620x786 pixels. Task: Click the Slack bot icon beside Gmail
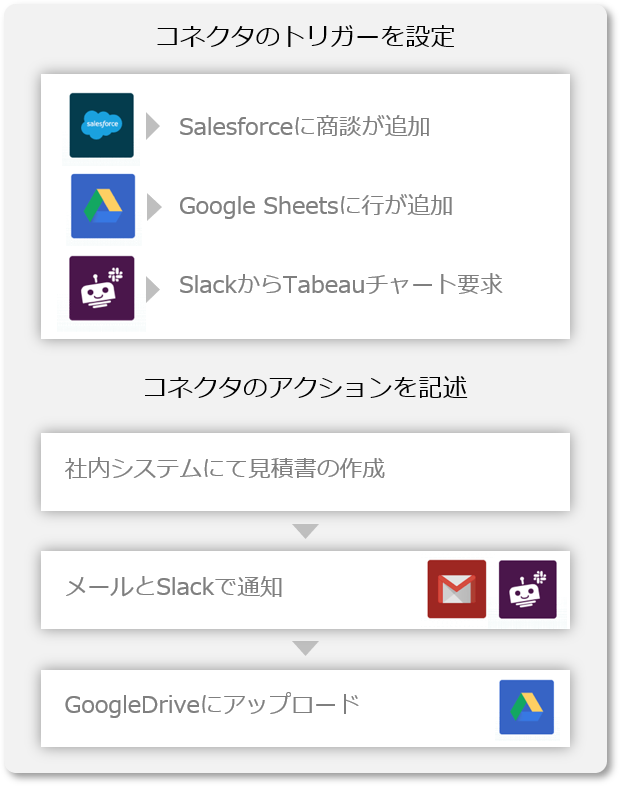pos(528,589)
